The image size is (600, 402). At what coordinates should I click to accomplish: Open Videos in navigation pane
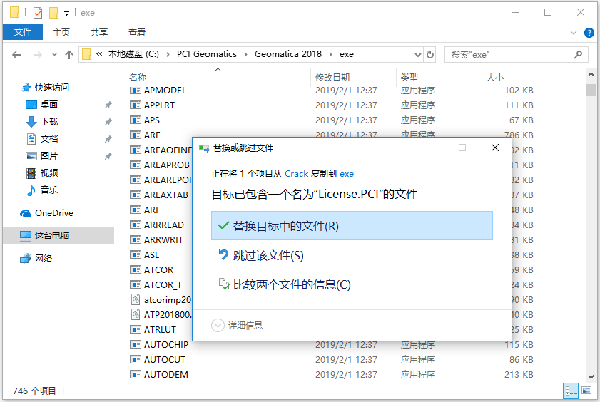click(x=42, y=173)
